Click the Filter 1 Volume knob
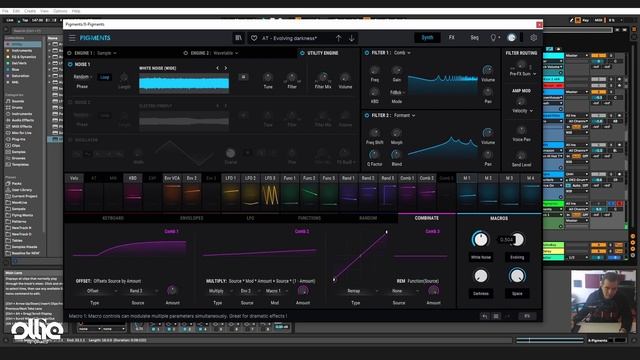 (487, 70)
